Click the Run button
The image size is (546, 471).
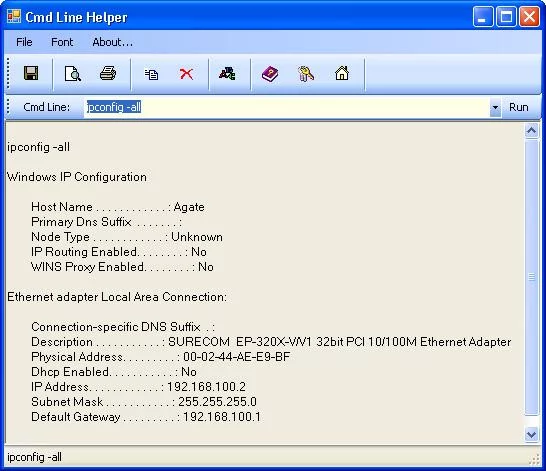[x=518, y=107]
